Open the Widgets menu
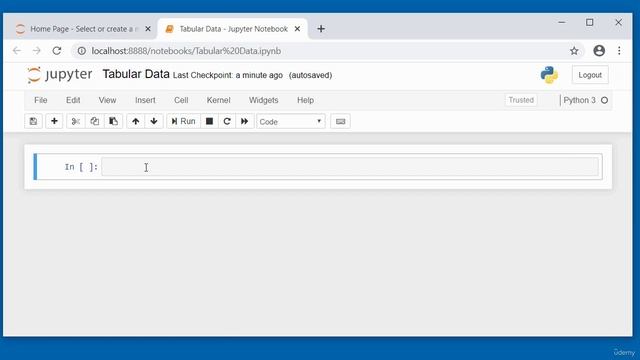This screenshot has width=640, height=360. pyautogui.click(x=264, y=100)
